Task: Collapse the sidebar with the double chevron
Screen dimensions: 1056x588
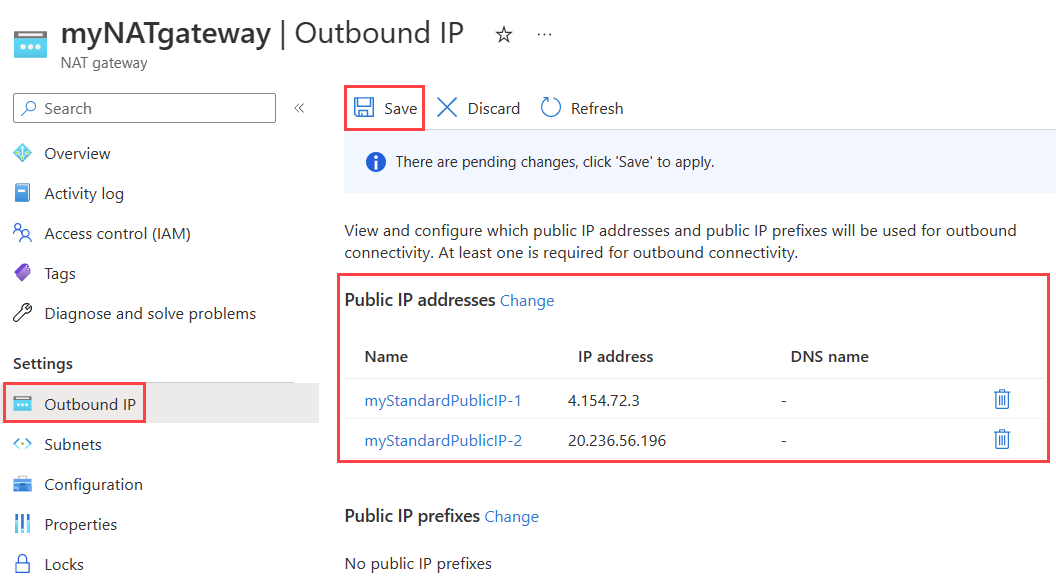Action: coord(299,108)
